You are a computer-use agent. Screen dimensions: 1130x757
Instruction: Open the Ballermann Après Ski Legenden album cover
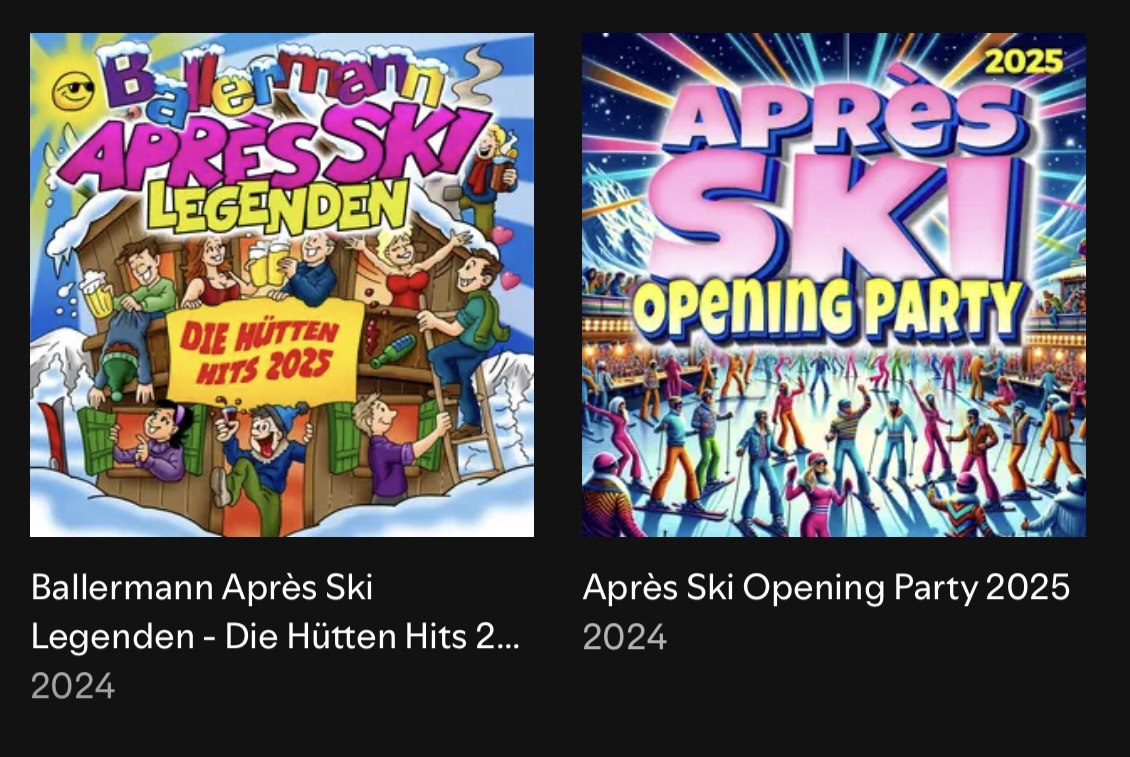click(282, 285)
